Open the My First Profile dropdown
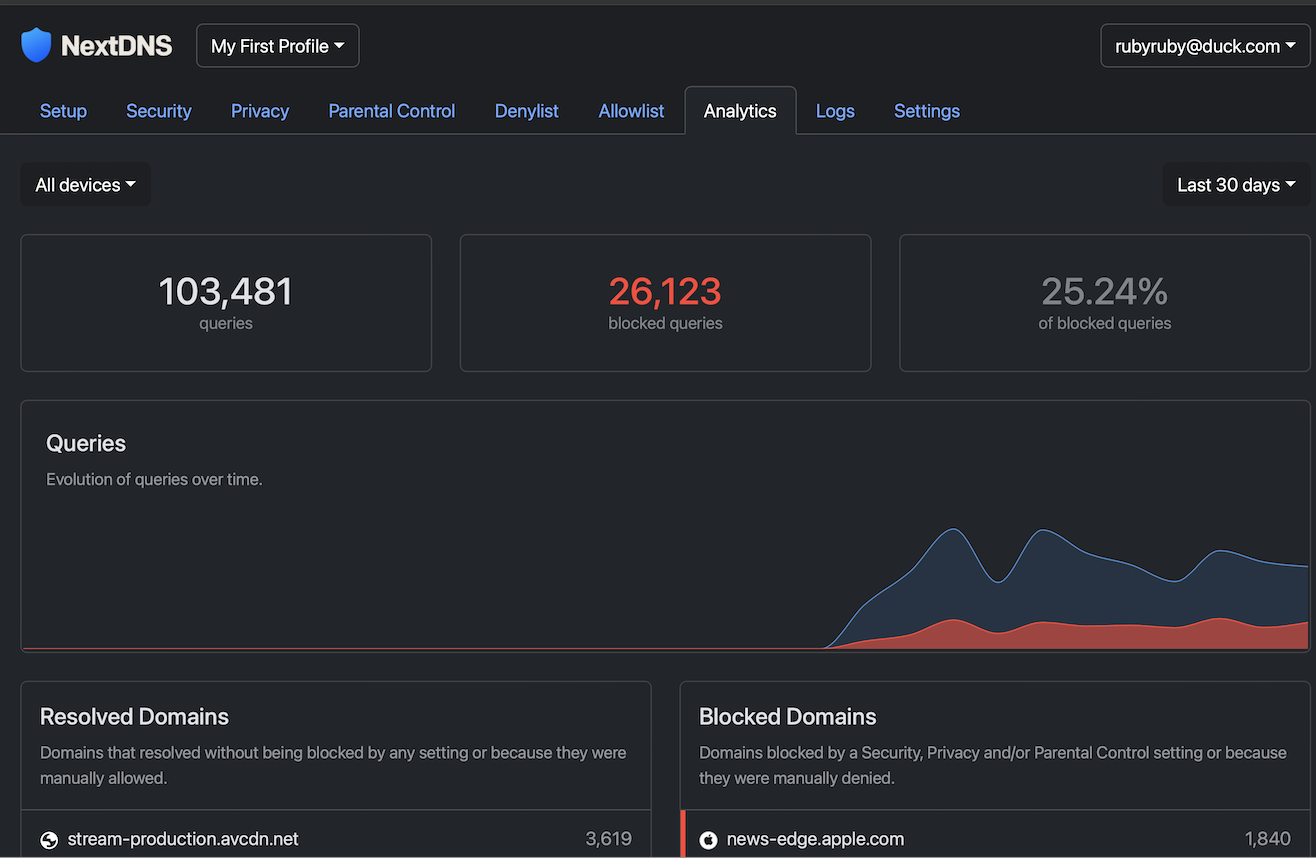1316x858 pixels. point(278,46)
